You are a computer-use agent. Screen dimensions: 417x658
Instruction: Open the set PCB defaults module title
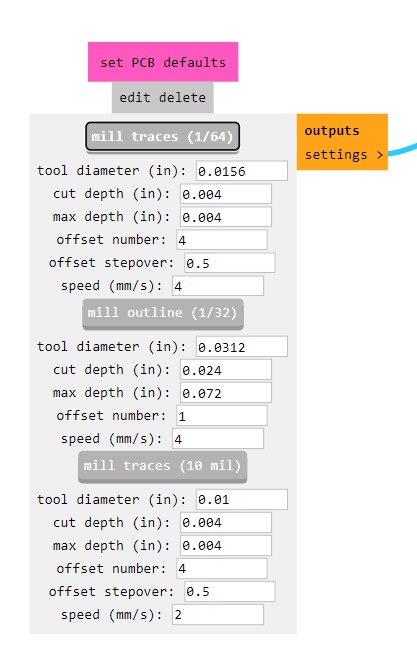[163, 62]
